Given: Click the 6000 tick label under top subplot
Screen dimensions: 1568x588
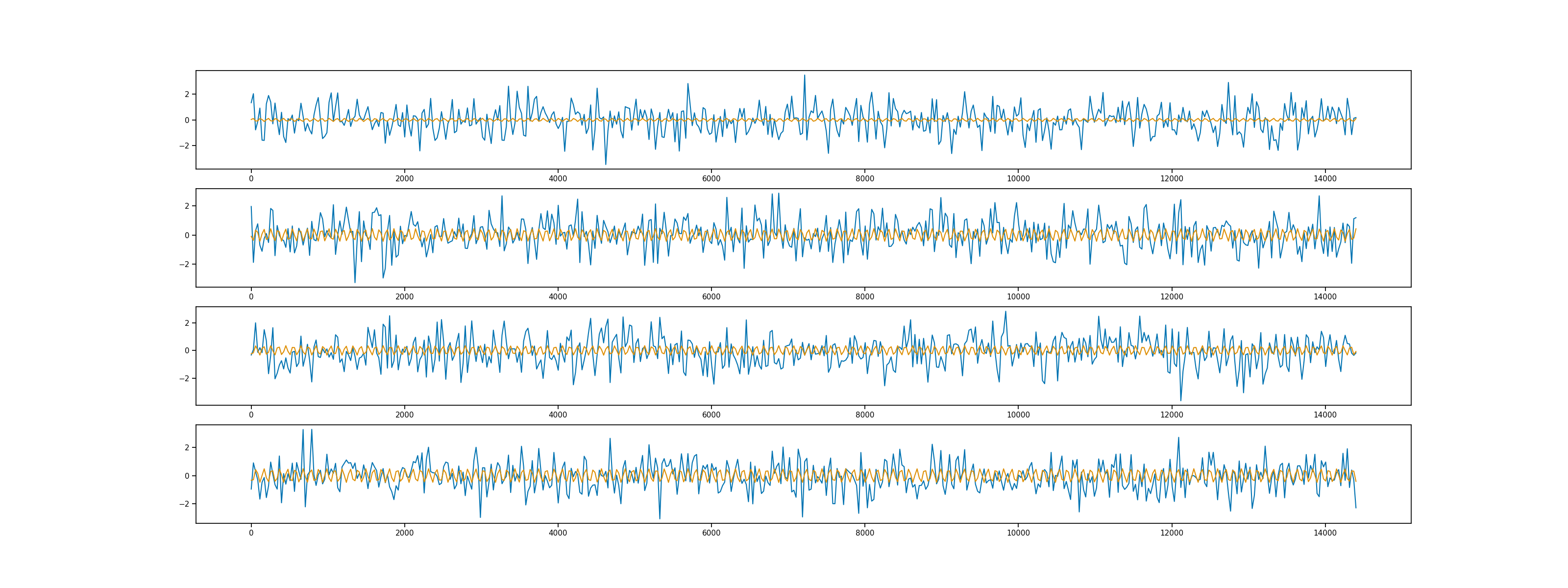Looking at the screenshot, I should [x=711, y=179].
